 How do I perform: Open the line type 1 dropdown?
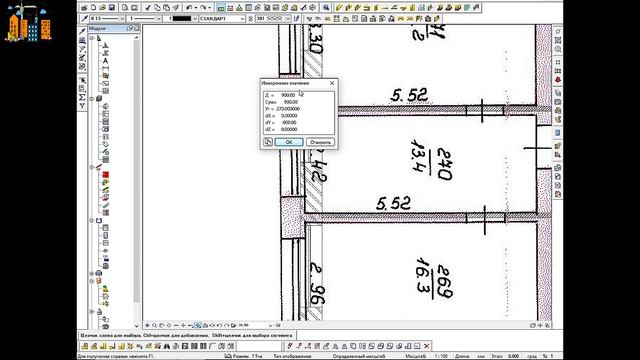158,19
